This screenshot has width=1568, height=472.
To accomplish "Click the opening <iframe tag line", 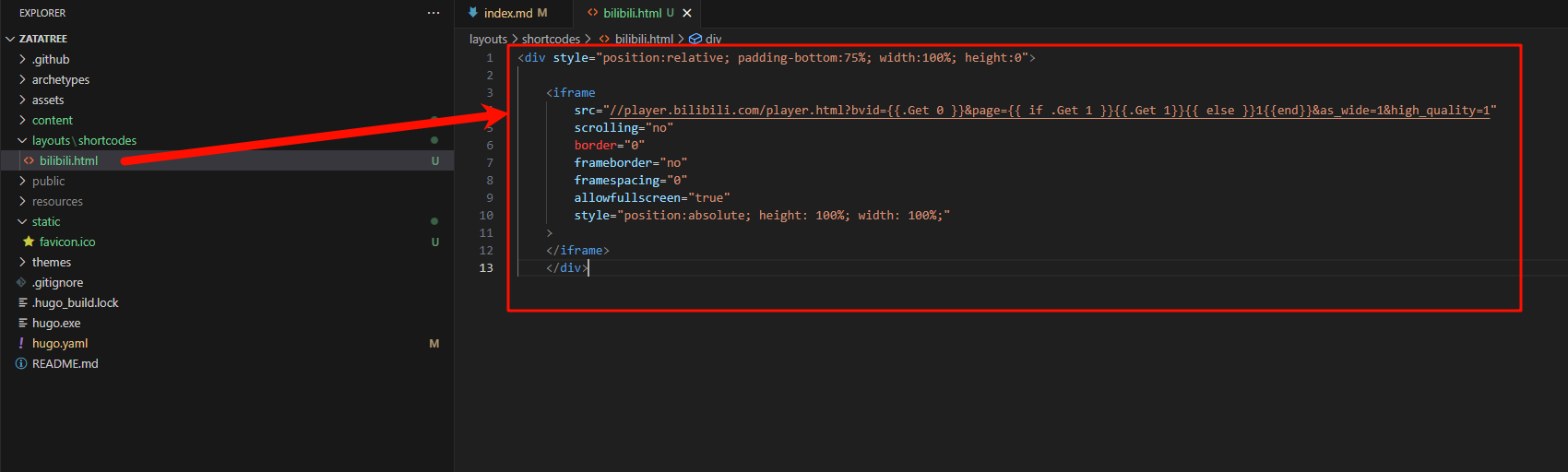I will point(571,93).
